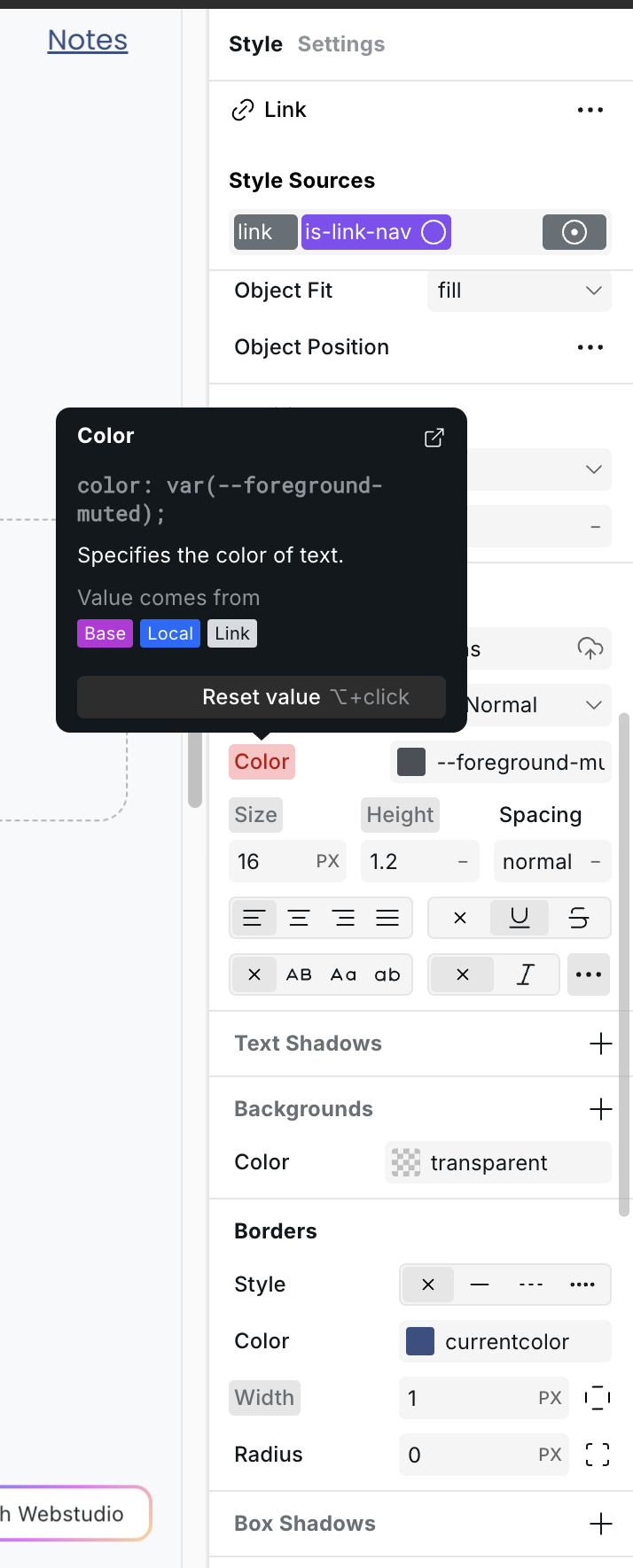Collapse the Box Shadows section
The image size is (633, 1568).
[305, 1524]
